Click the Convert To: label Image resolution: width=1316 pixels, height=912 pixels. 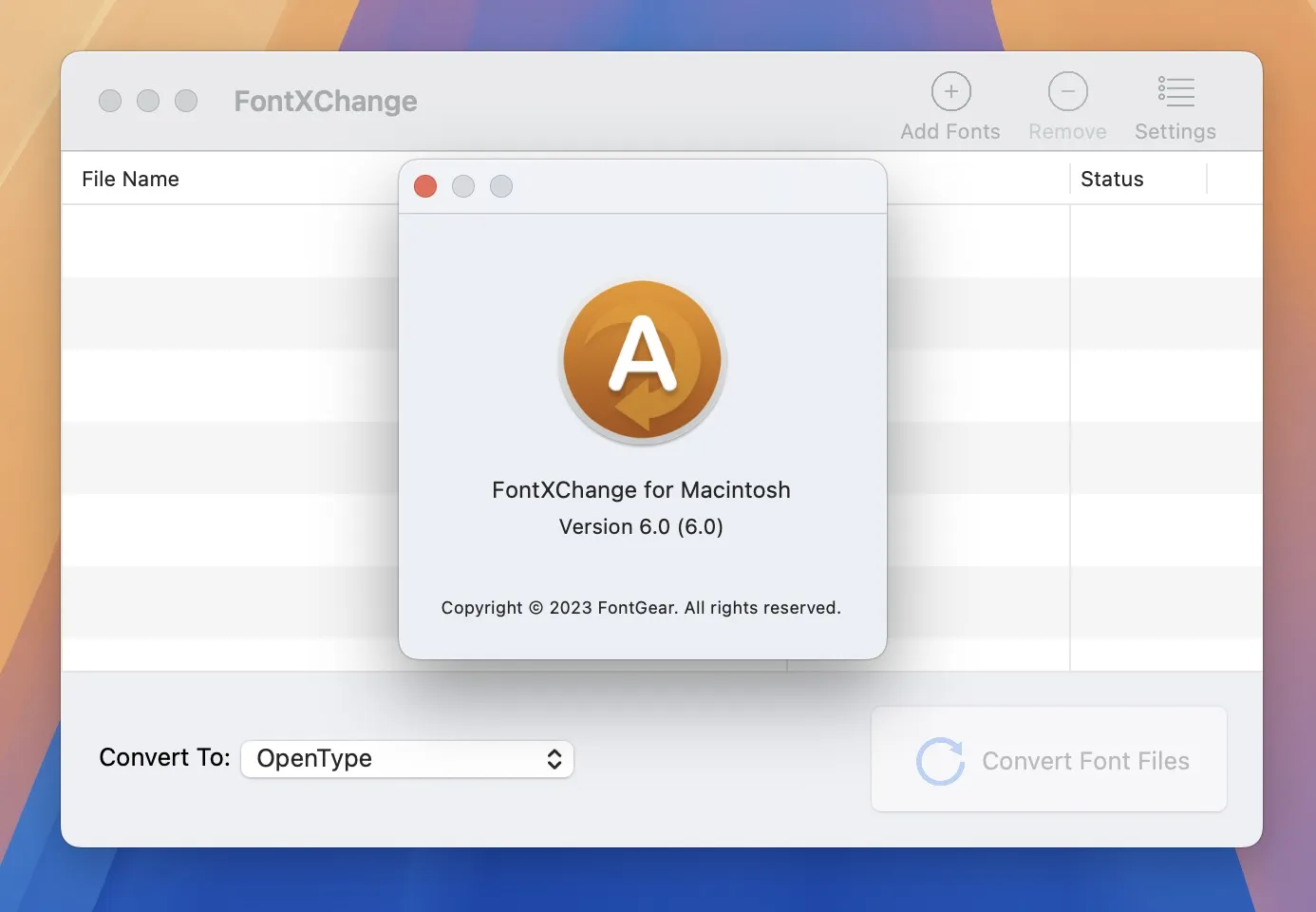click(164, 757)
